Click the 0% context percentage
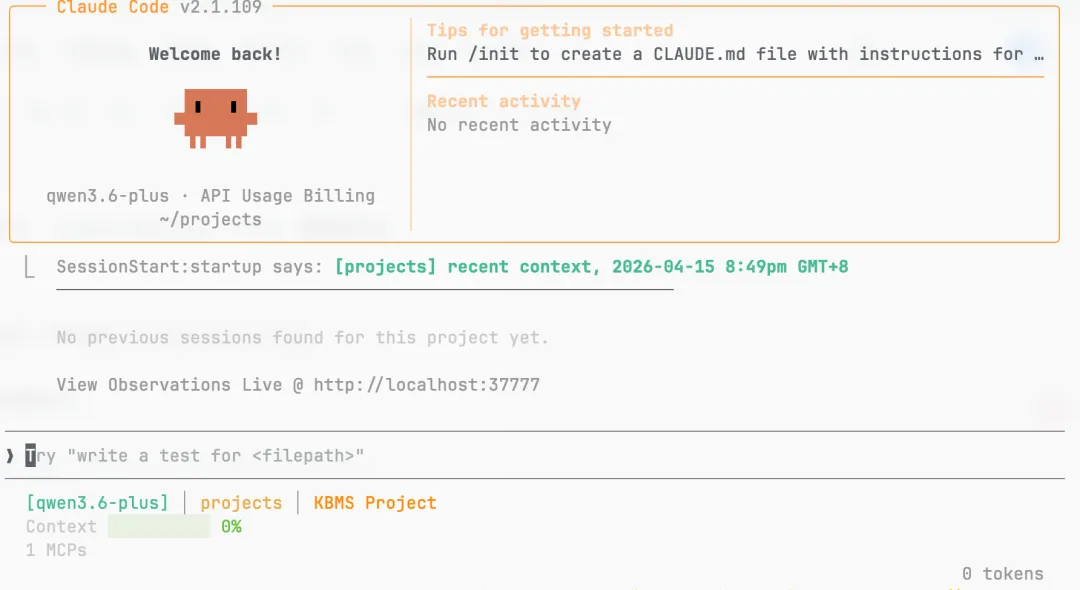This screenshot has width=1080, height=590. pos(231,527)
